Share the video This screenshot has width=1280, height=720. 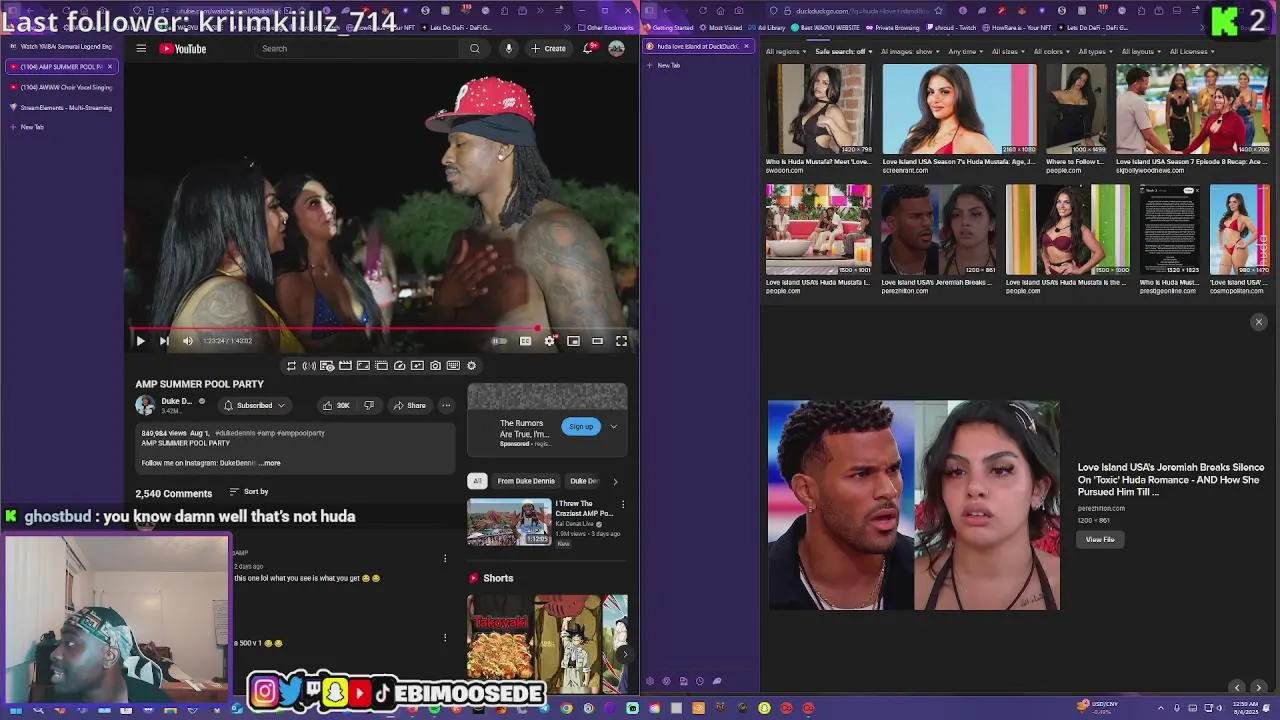pyautogui.click(x=410, y=405)
